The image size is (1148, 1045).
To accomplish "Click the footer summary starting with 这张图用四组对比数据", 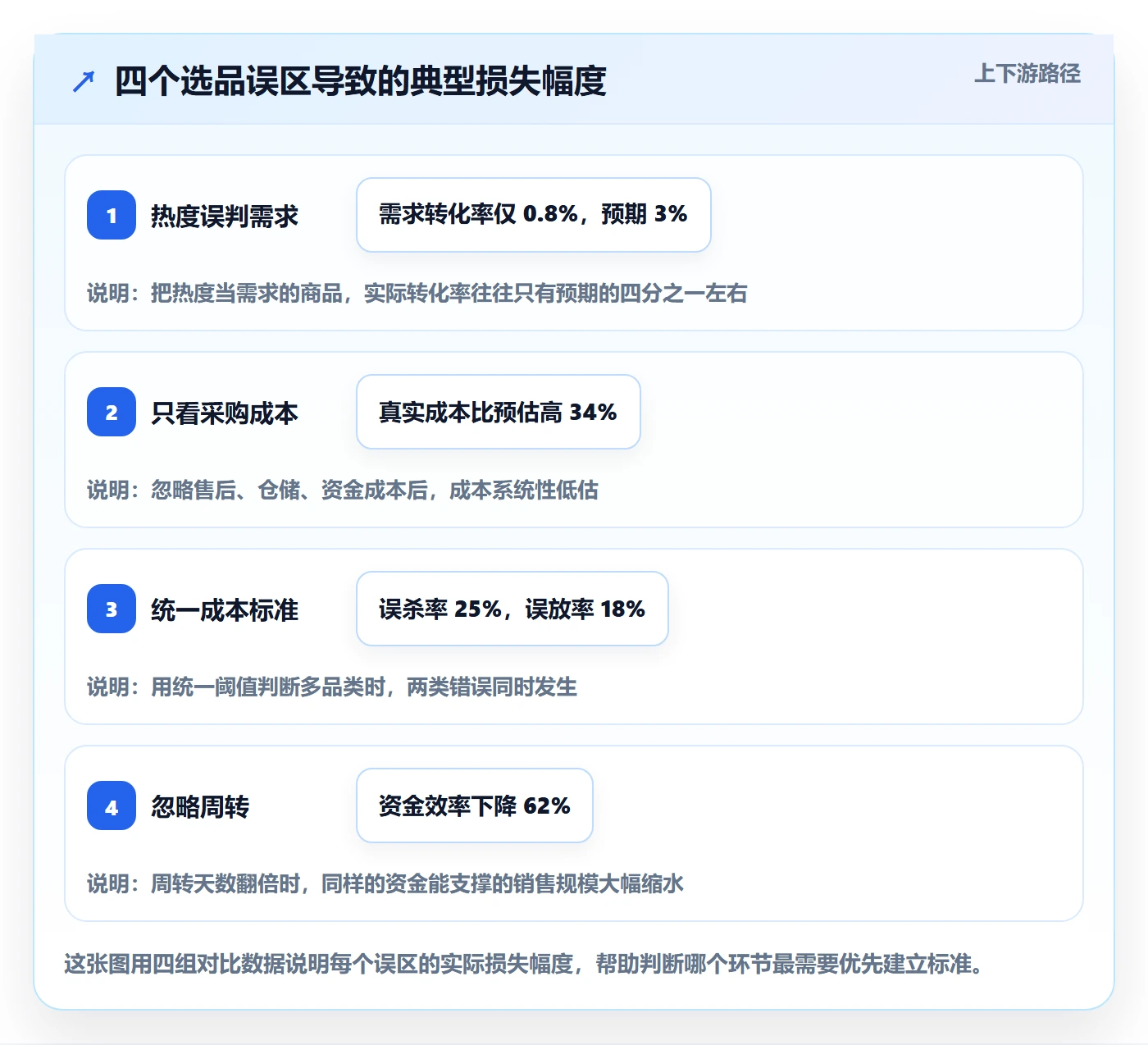I will click(x=524, y=964).
